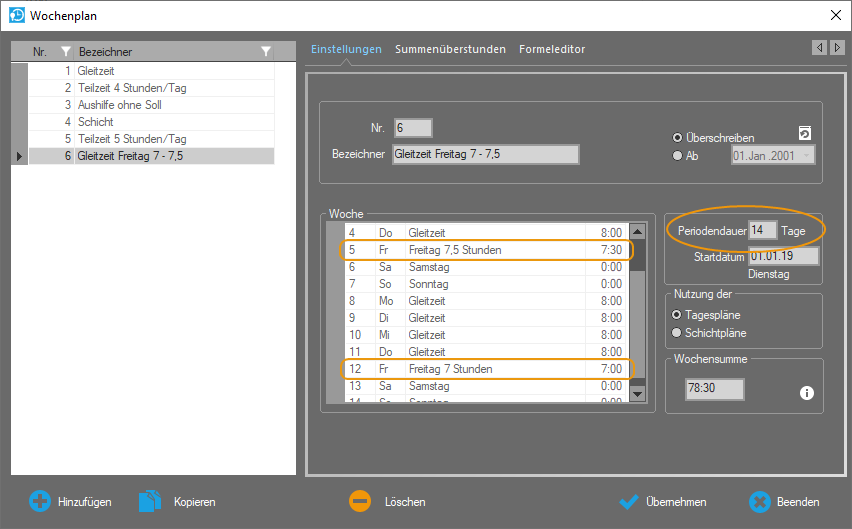Select the Überschreiben radio button
852x529 pixels.
coord(678,137)
